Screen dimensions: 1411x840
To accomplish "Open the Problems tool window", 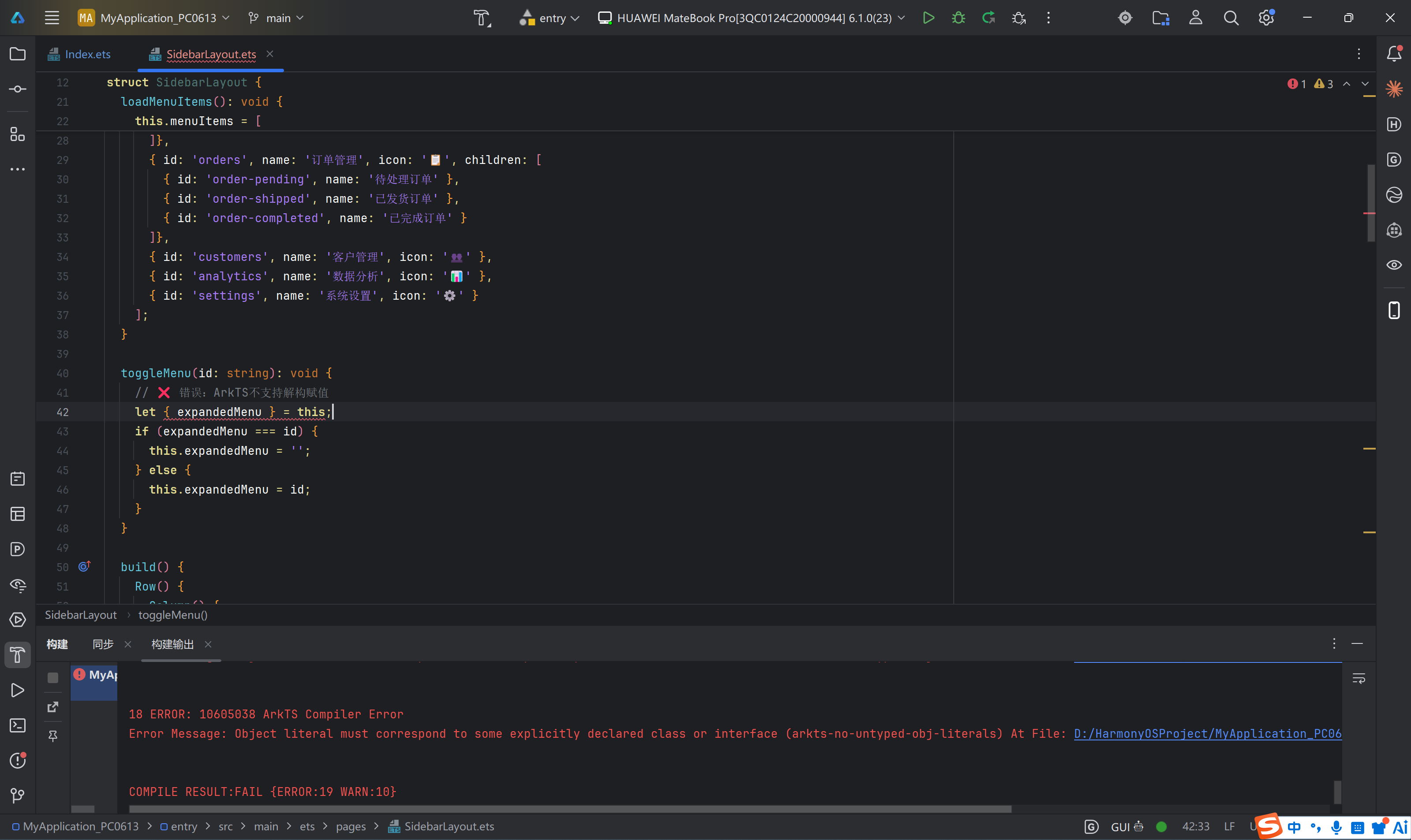I will pos(18,760).
